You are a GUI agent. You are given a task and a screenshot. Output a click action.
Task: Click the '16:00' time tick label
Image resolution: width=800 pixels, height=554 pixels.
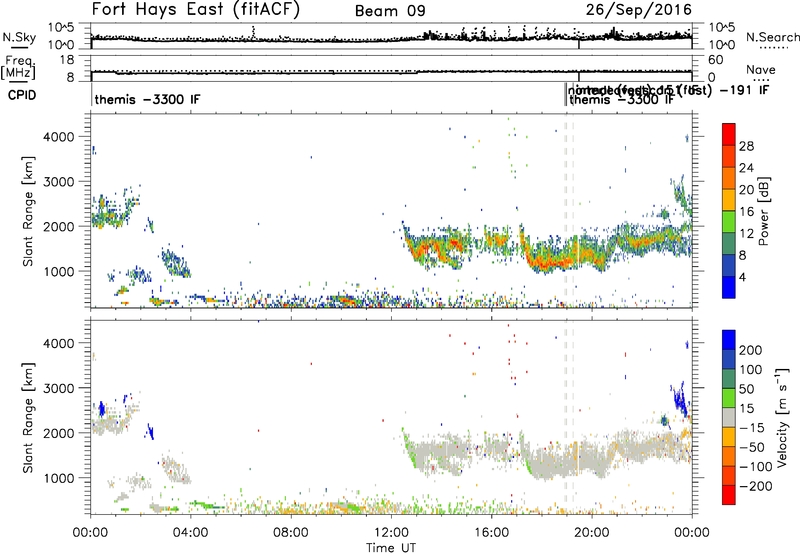(491, 533)
